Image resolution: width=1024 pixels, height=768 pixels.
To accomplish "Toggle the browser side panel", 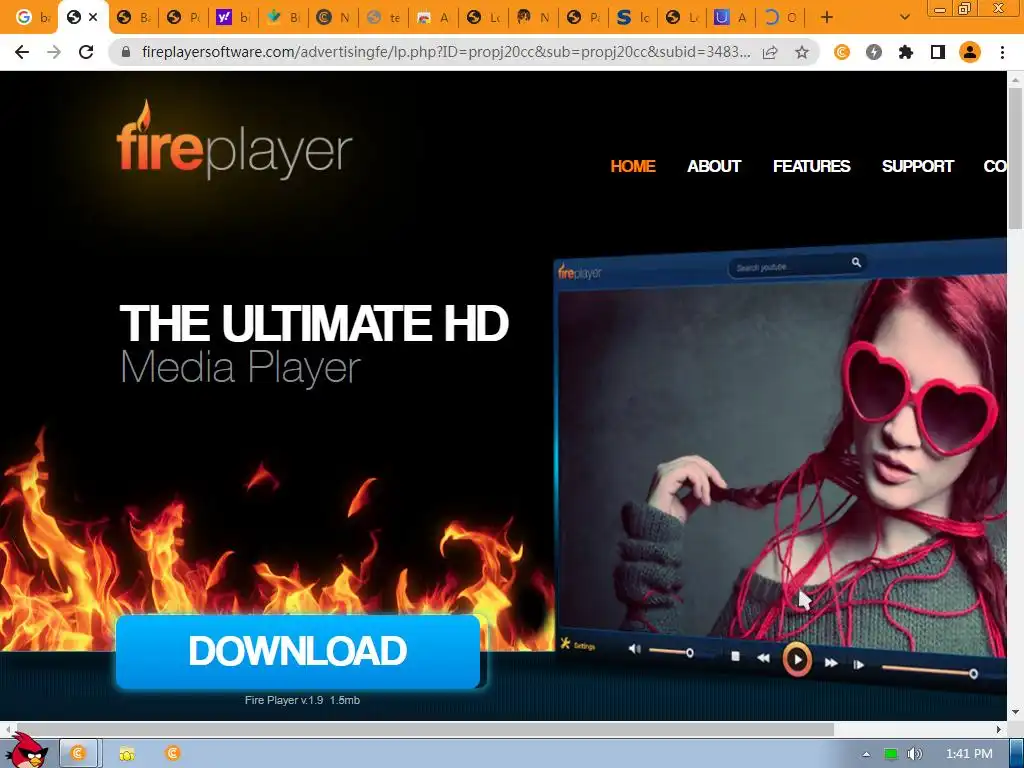I will pyautogui.click(x=938, y=52).
